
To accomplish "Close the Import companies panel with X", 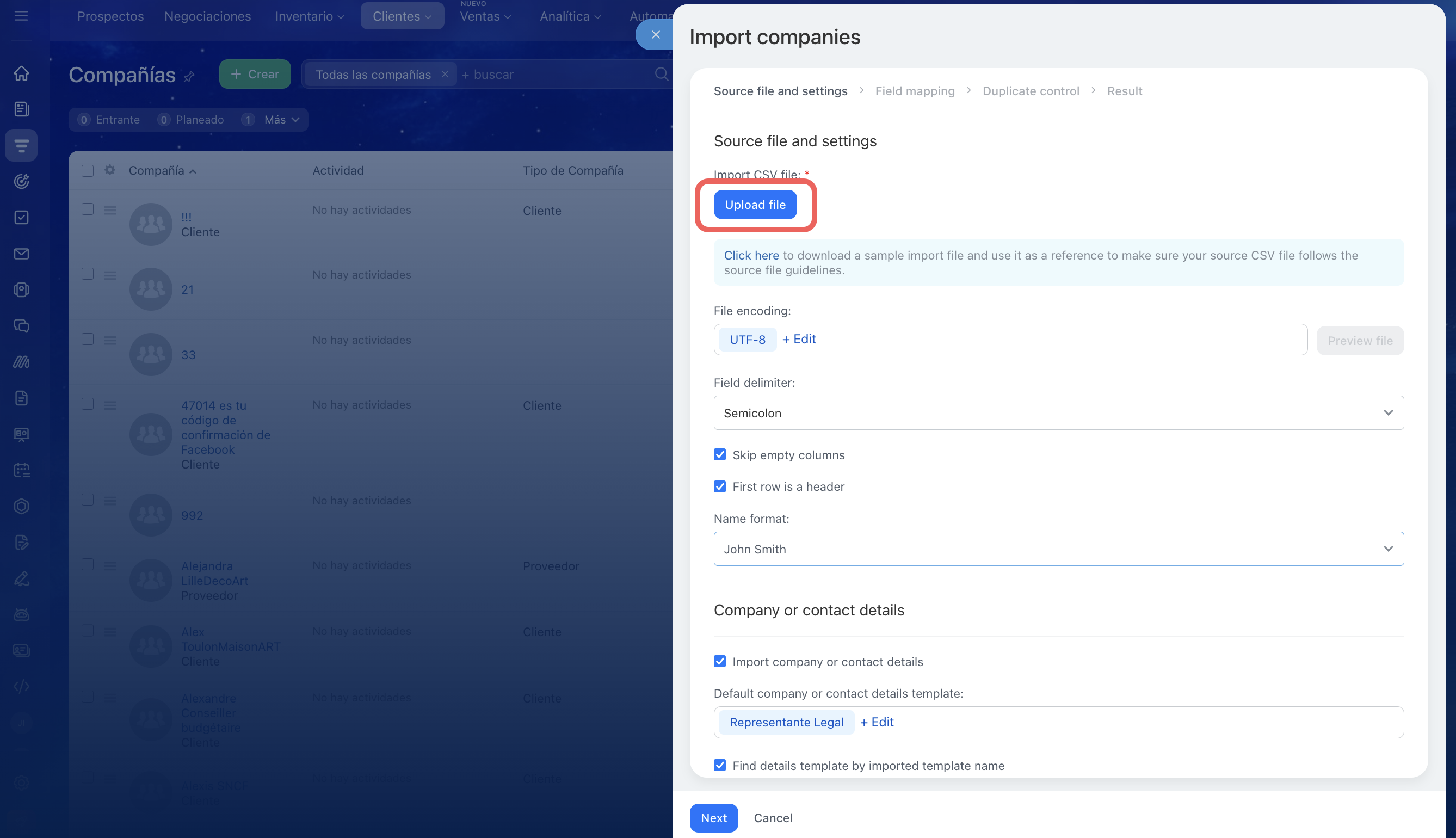I will (655, 34).
